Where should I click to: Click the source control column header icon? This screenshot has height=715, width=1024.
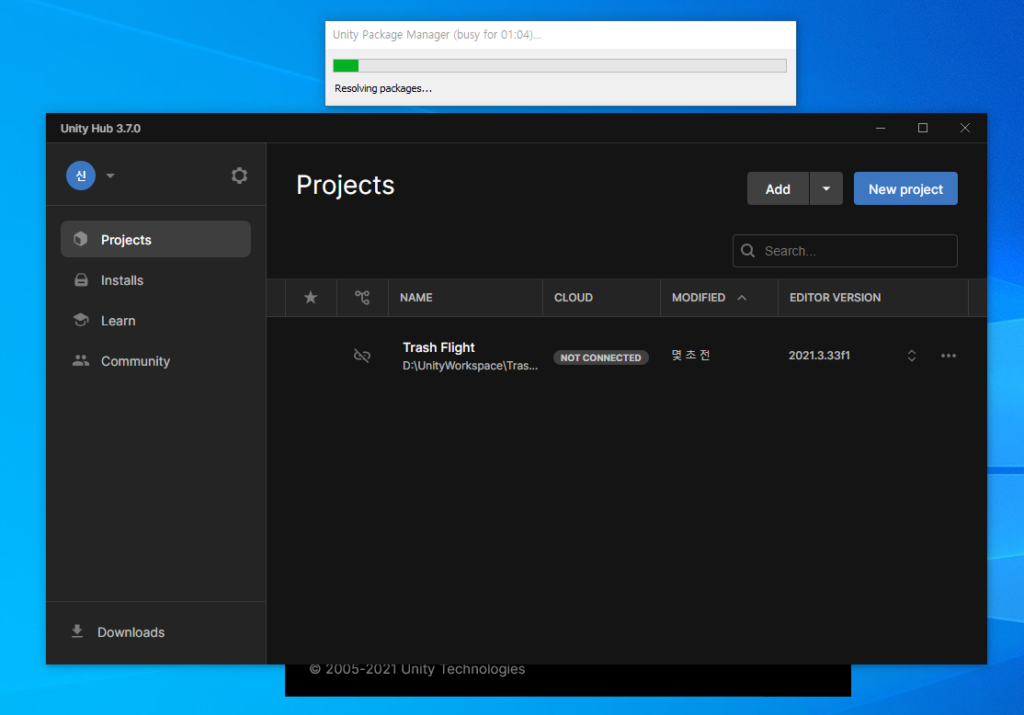pos(362,298)
